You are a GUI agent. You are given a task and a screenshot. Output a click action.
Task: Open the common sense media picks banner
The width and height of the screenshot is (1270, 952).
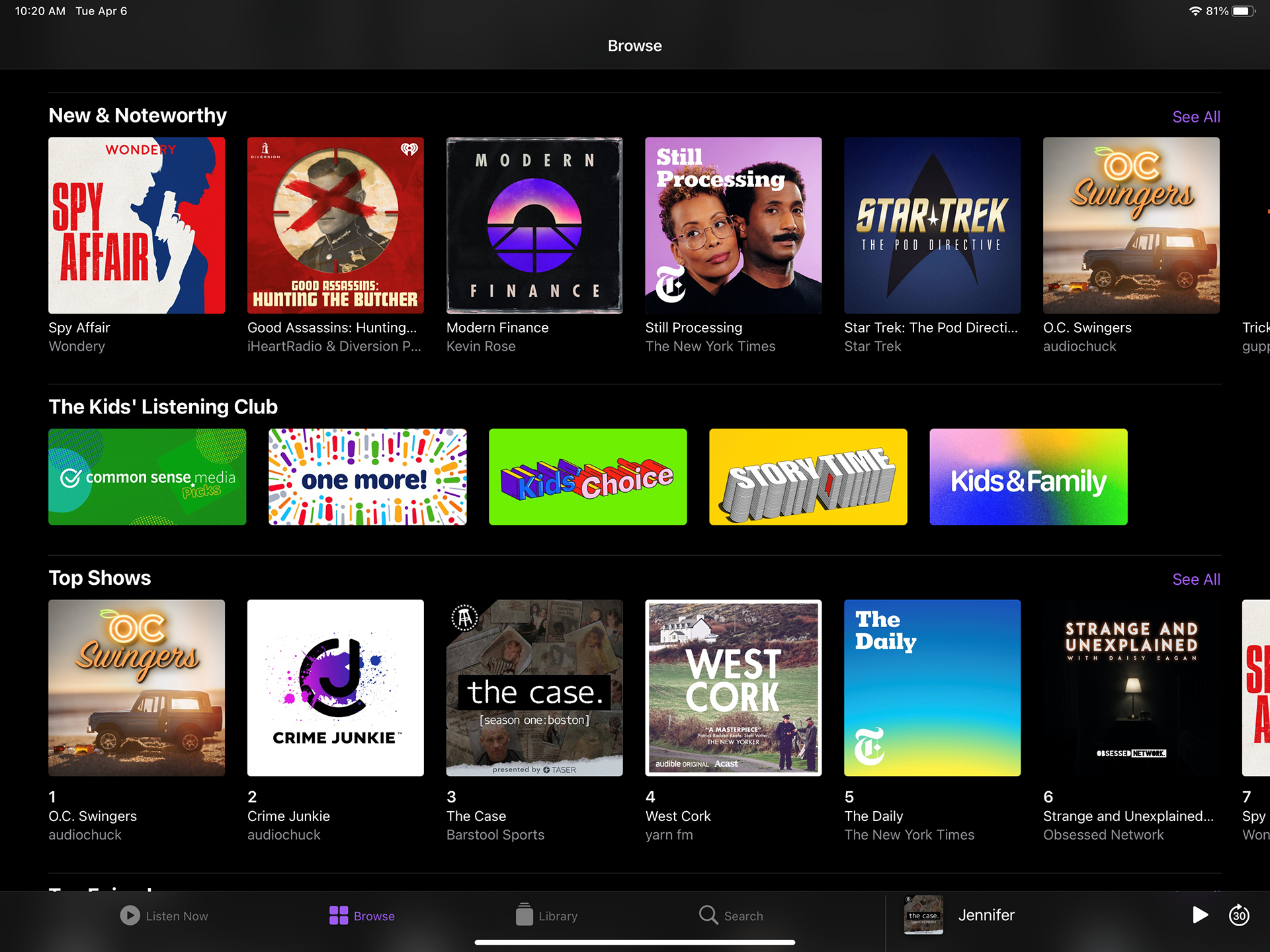click(147, 477)
